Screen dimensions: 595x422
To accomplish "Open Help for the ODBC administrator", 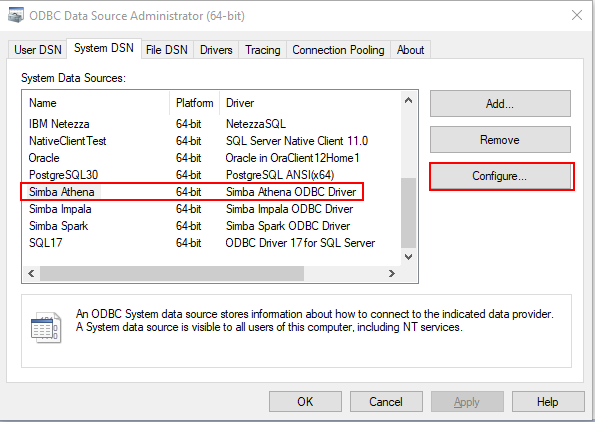I will pyautogui.click(x=548, y=402).
